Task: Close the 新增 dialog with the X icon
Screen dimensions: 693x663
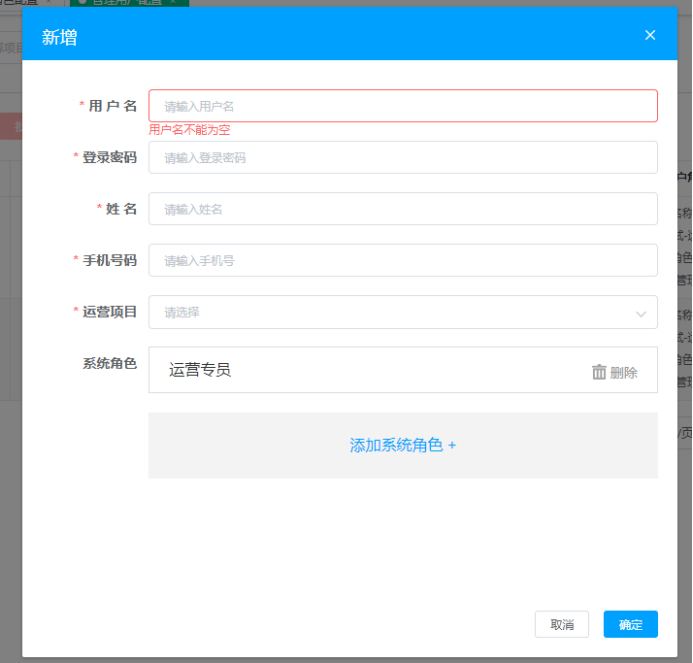Action: (650, 35)
